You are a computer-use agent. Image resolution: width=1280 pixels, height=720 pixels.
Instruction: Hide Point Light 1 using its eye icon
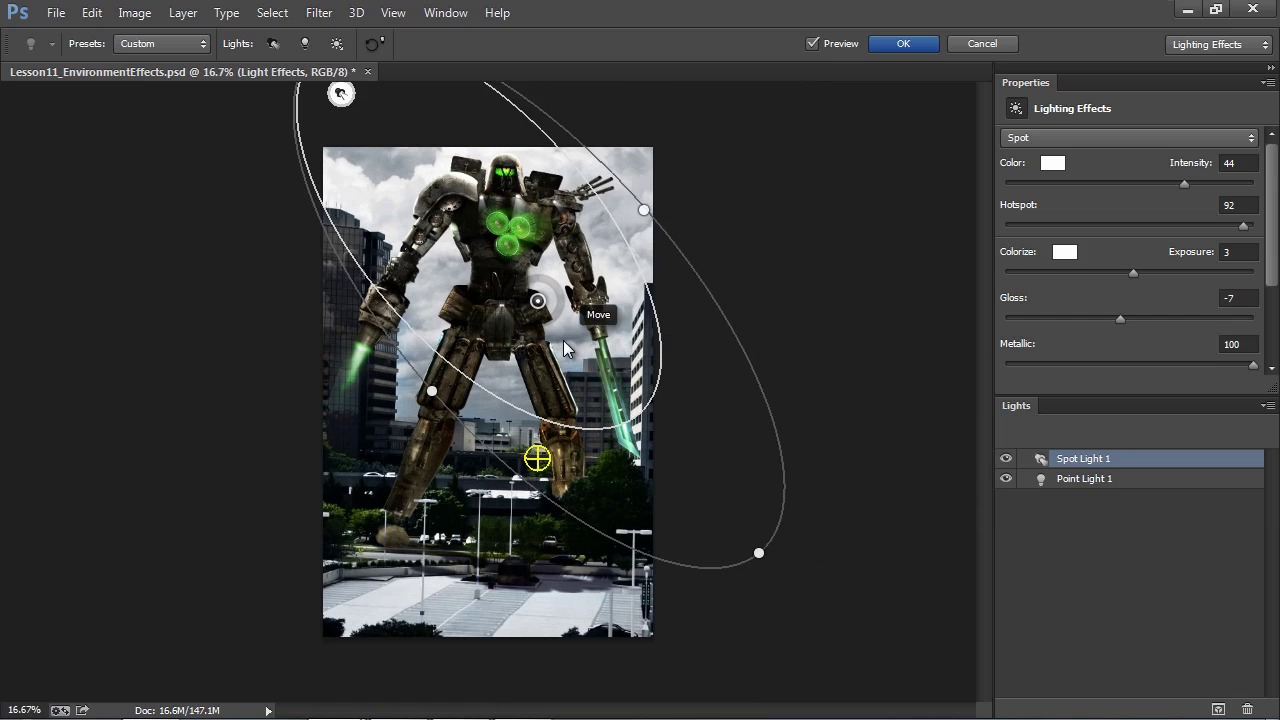[x=1006, y=479]
